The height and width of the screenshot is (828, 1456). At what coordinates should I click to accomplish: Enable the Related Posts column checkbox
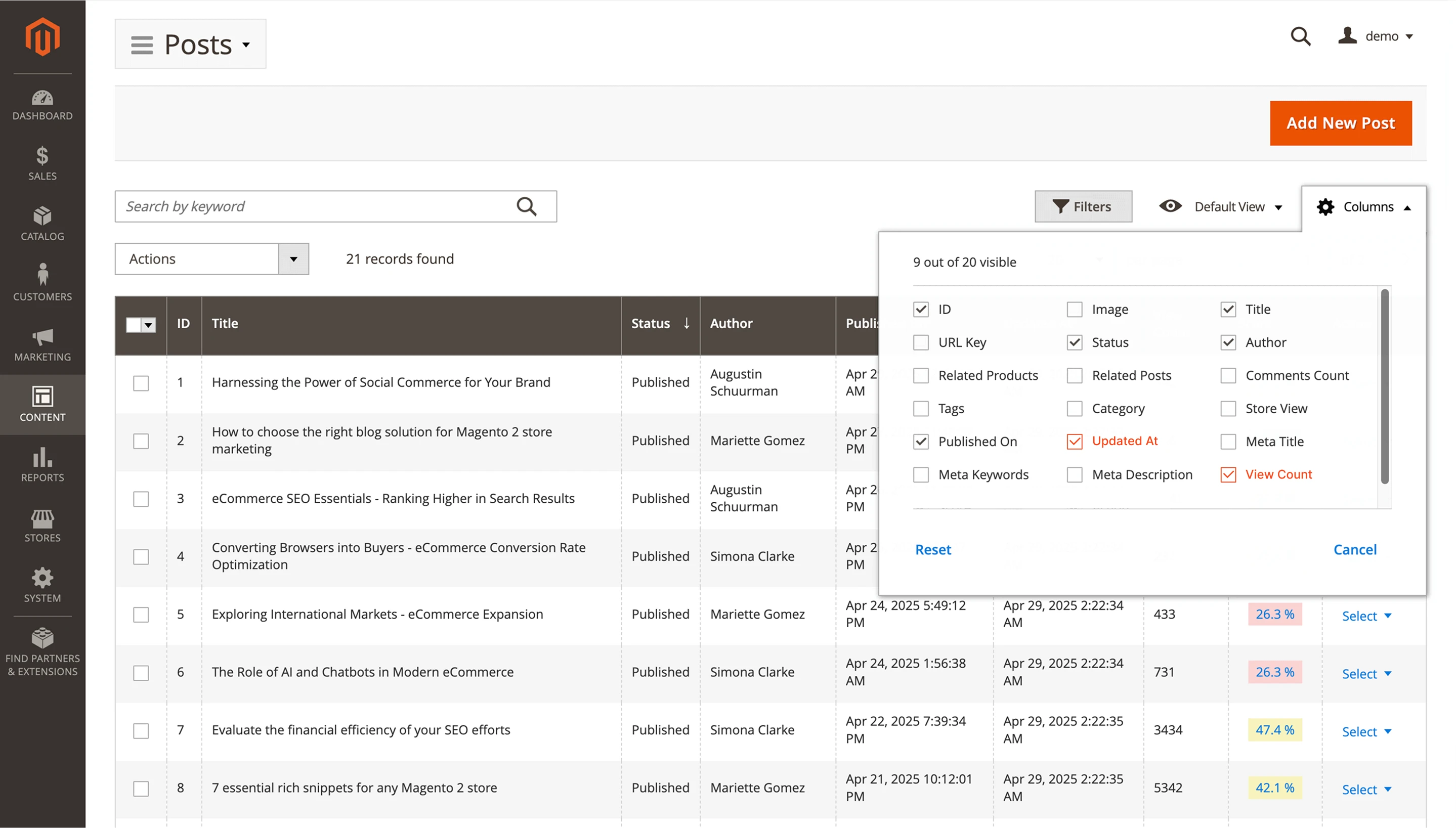tap(1075, 375)
